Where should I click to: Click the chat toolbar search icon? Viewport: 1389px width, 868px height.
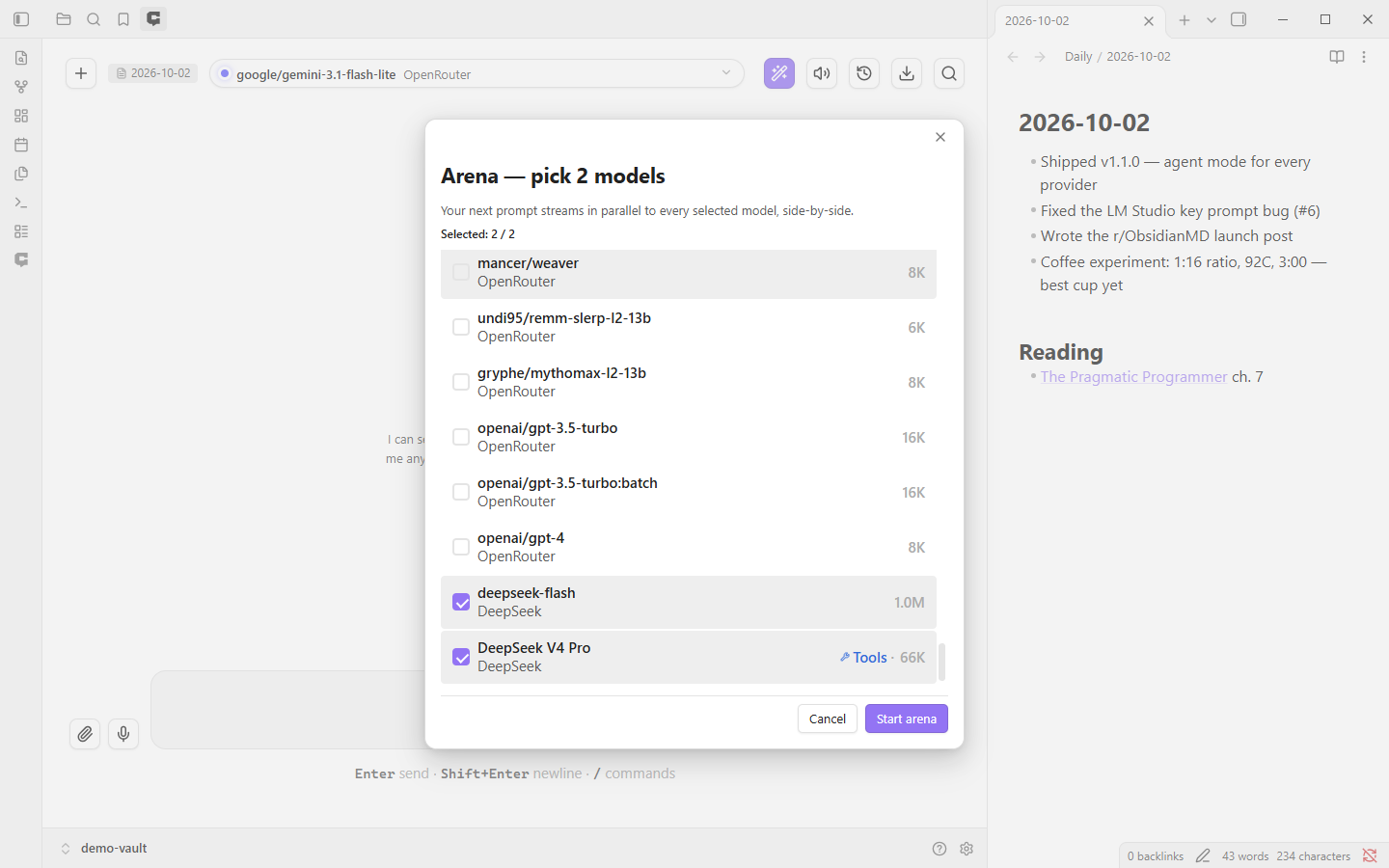(949, 73)
